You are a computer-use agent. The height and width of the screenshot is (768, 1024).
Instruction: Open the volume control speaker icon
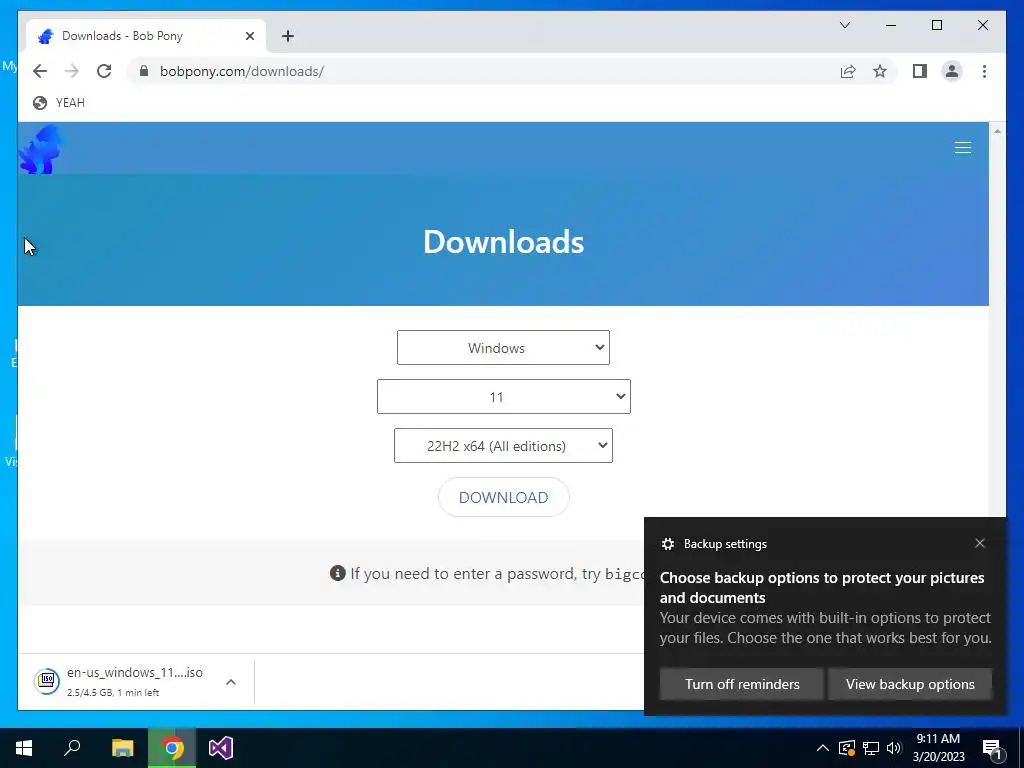[x=894, y=748]
